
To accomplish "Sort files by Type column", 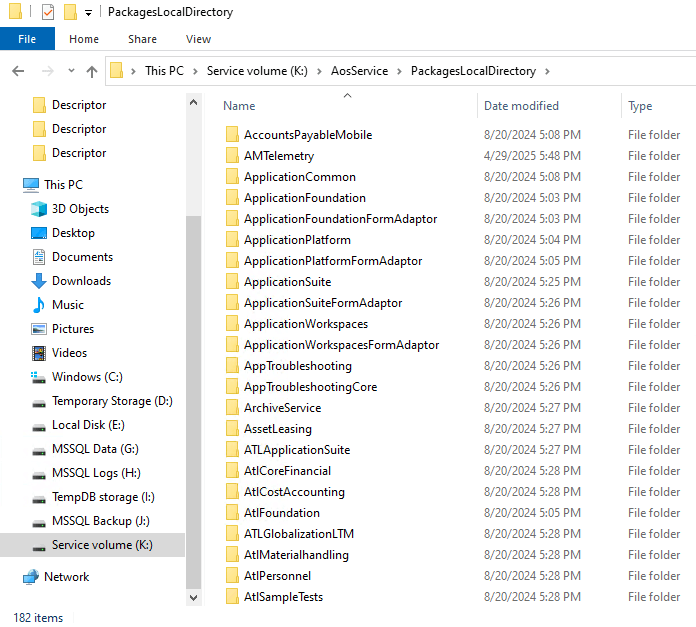I will (x=640, y=106).
